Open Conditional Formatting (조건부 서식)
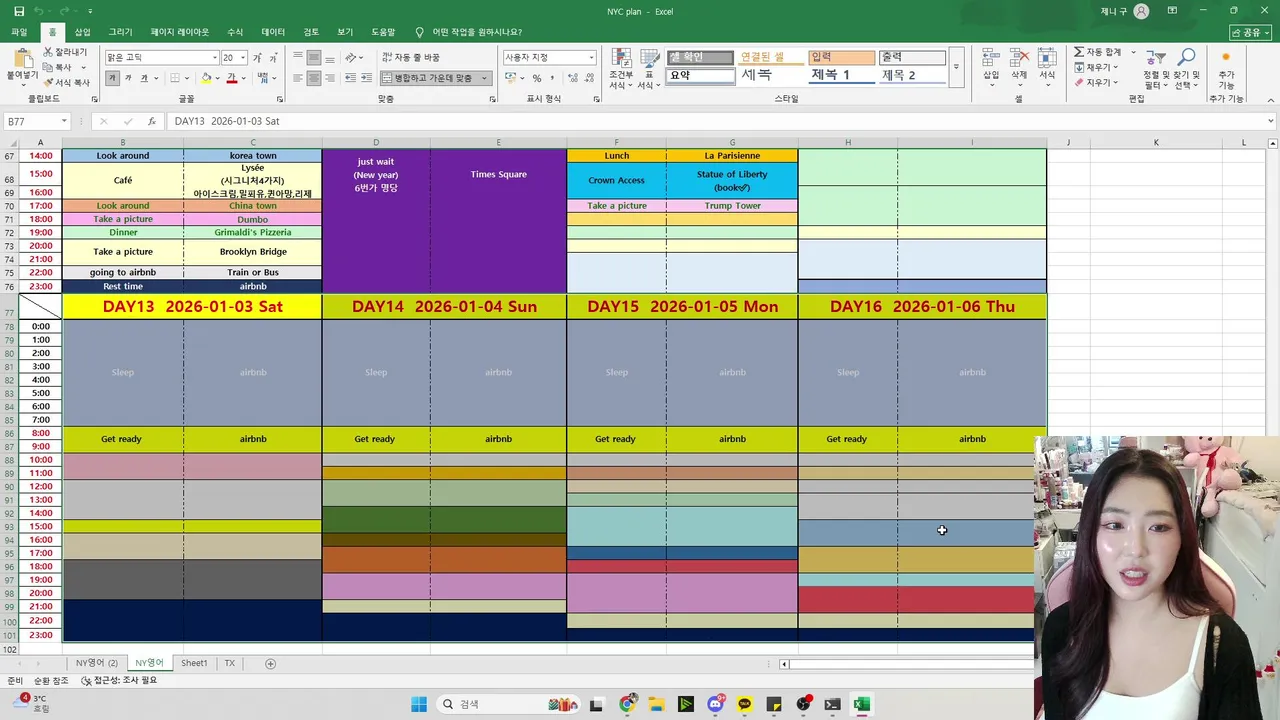 tap(620, 69)
